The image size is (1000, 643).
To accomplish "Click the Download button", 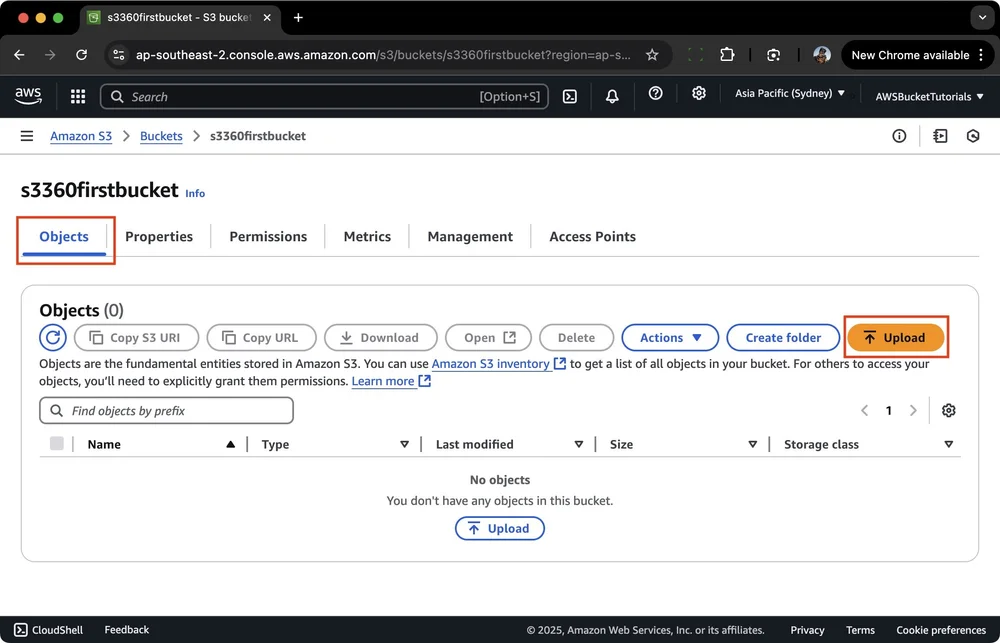I will (x=381, y=337).
